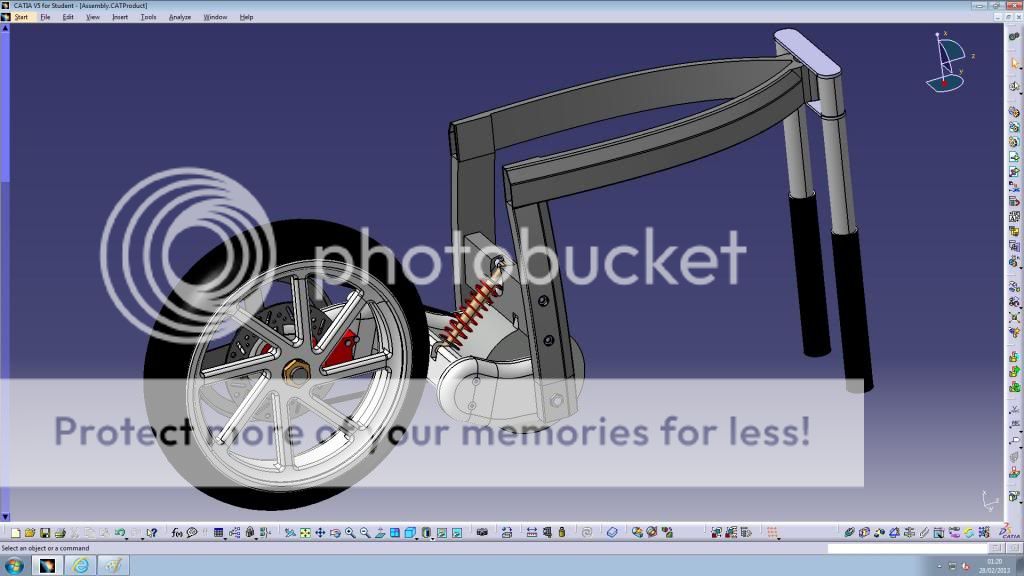Image resolution: width=1024 pixels, height=576 pixels.
Task: Toggle the Rotate view mode icon
Action: point(335,533)
